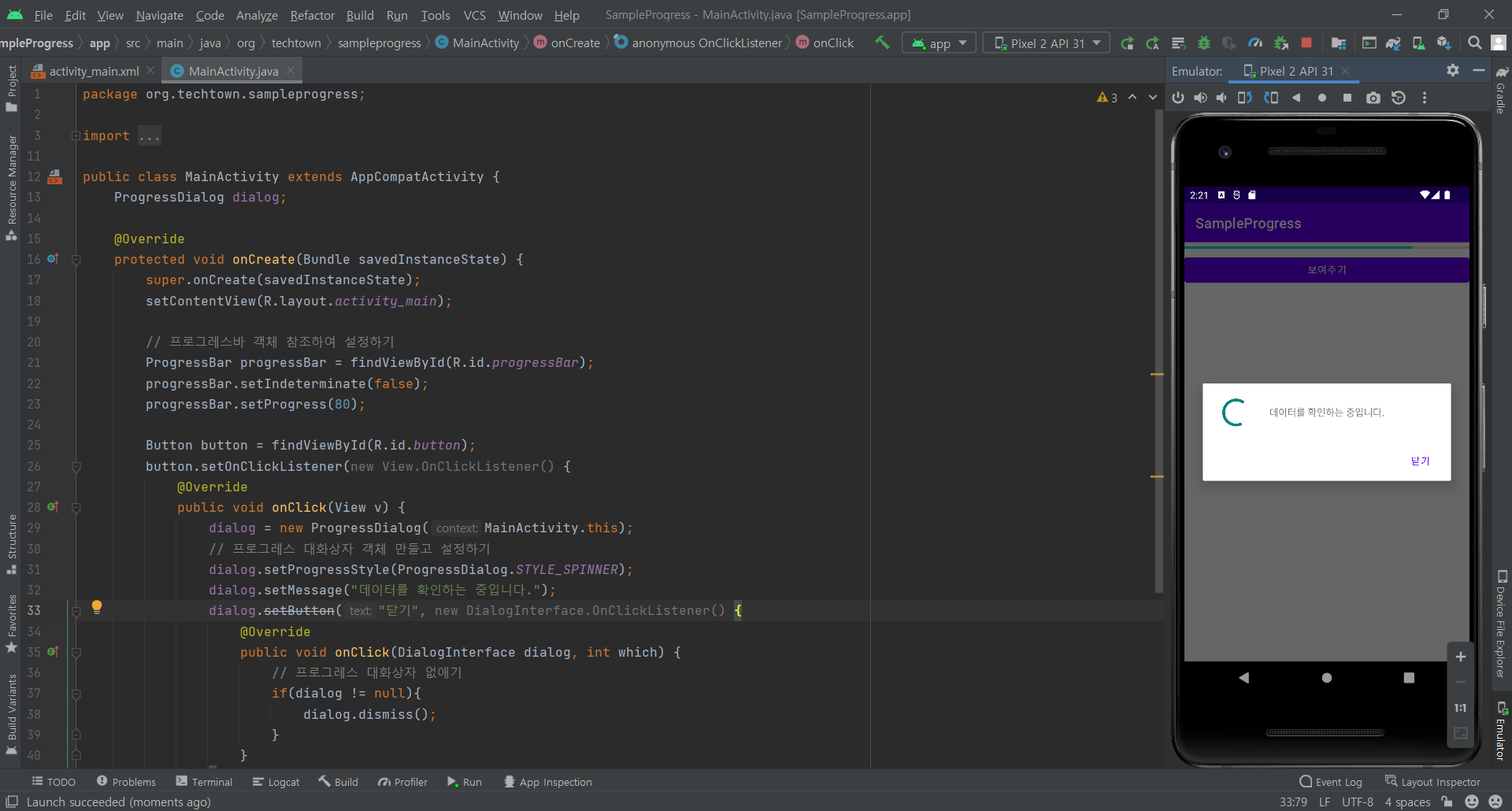
Task: Open the app run configuration dropdown
Action: (x=939, y=43)
